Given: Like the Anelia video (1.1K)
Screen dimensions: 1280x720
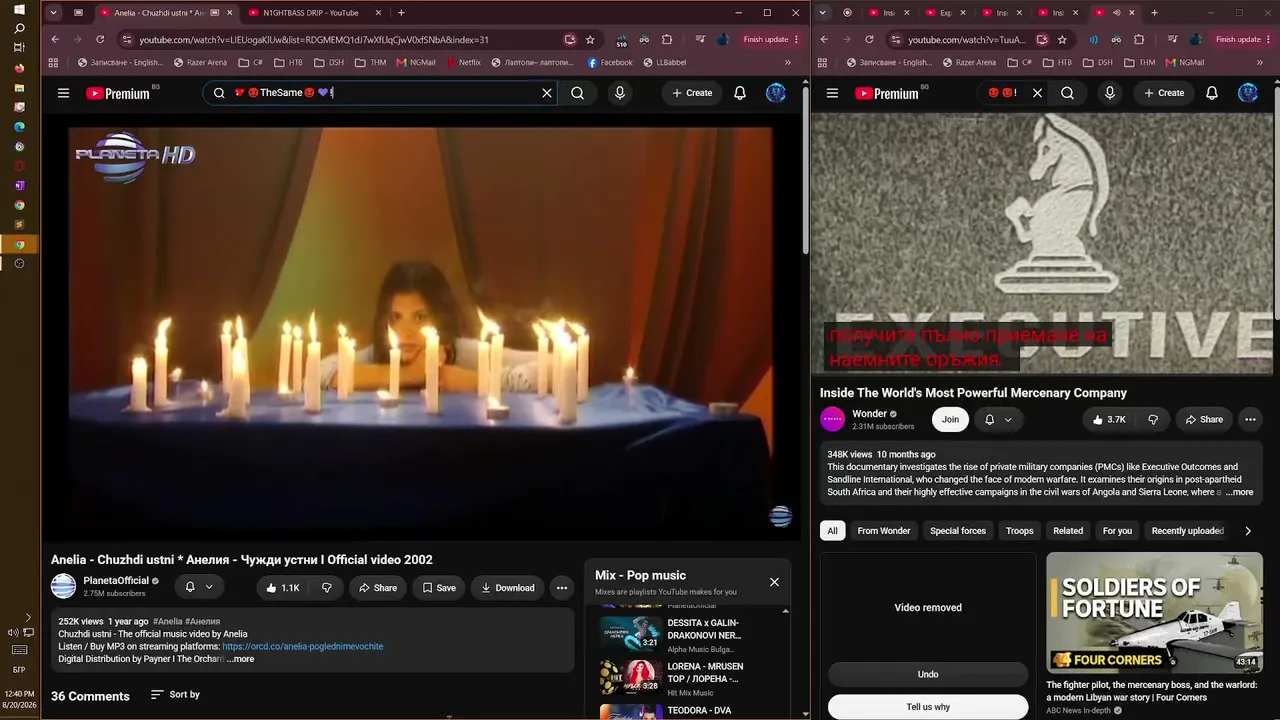Looking at the screenshot, I should point(283,588).
